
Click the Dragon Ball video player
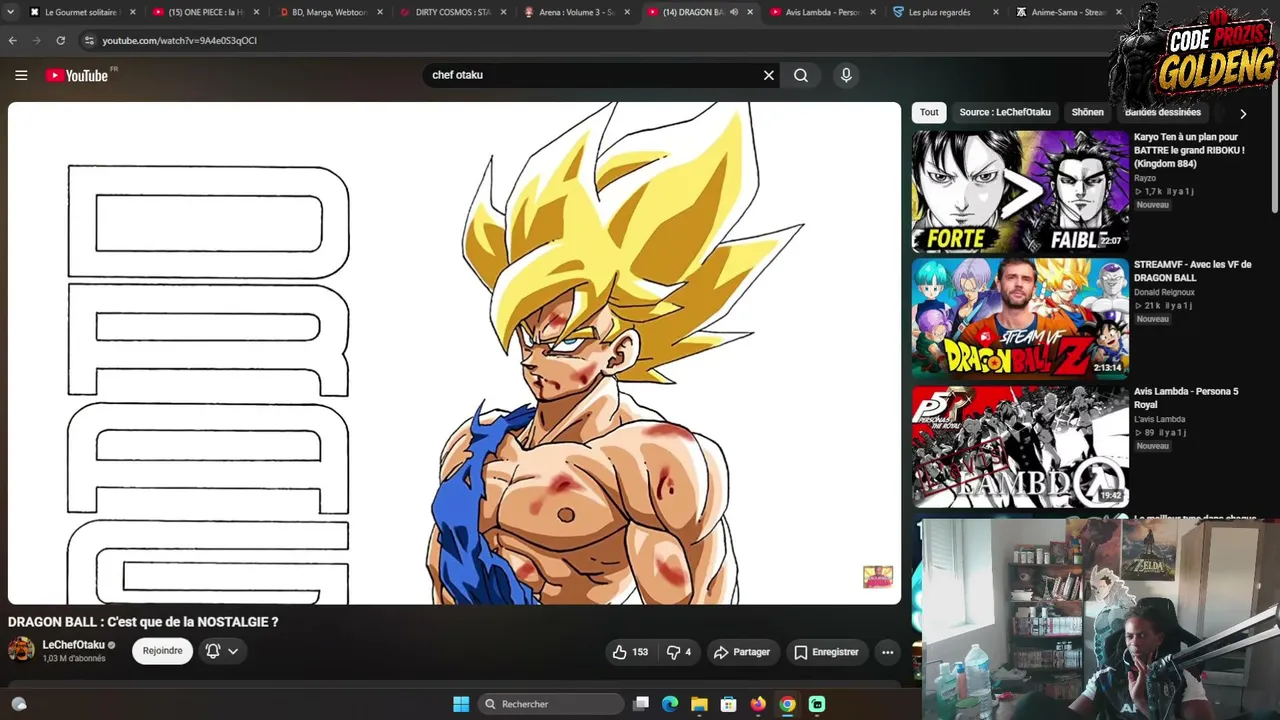tap(454, 353)
